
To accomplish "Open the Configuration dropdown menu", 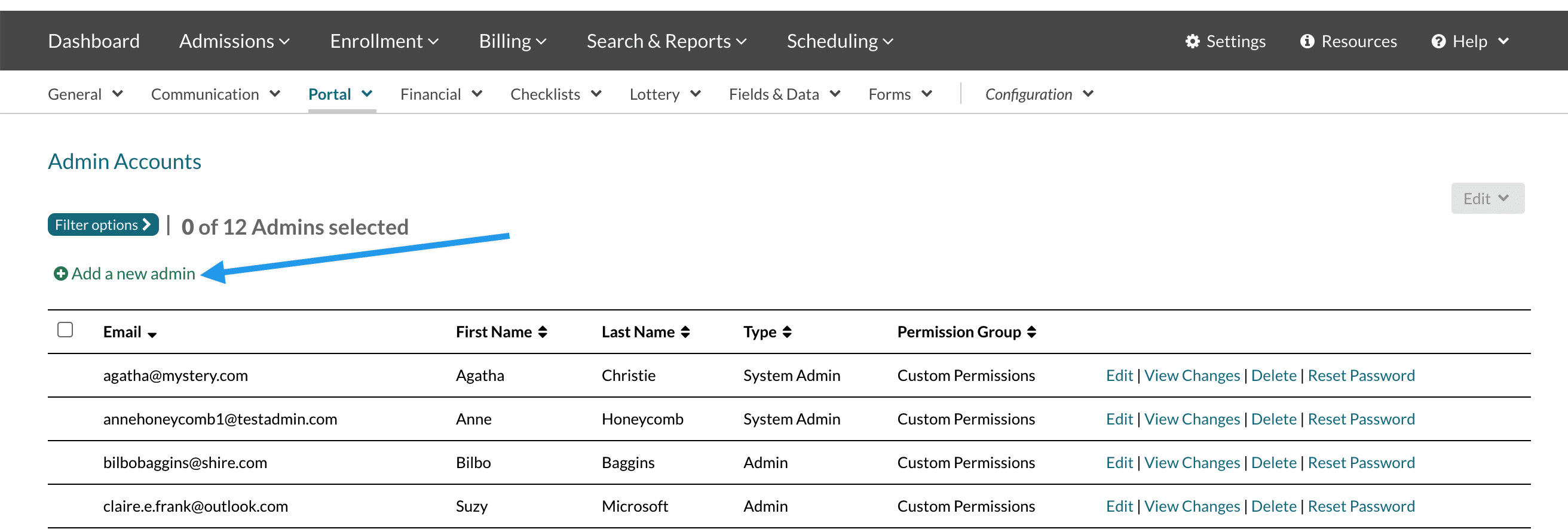I will [1039, 94].
